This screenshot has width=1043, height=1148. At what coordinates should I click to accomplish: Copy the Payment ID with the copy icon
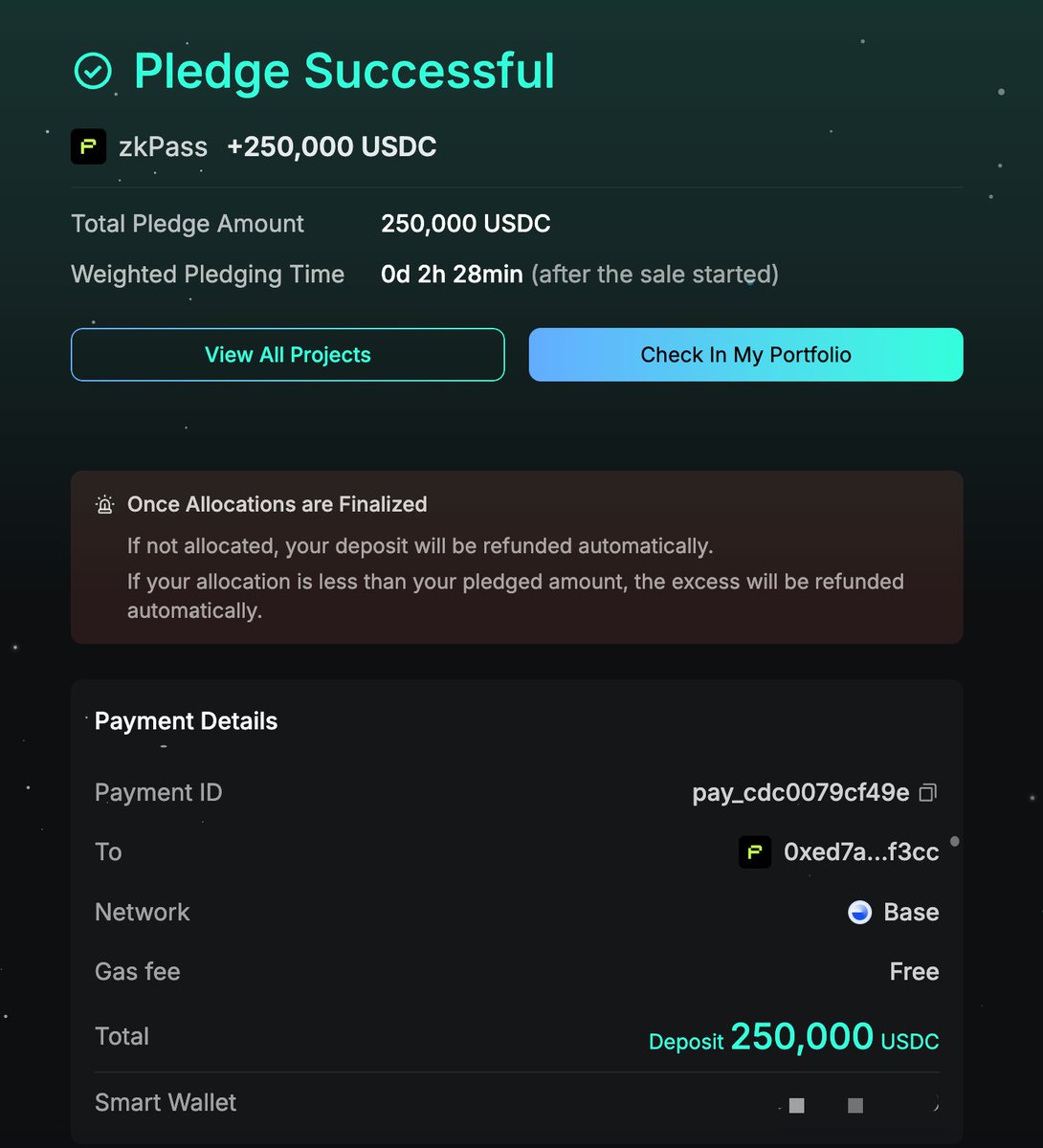click(927, 793)
